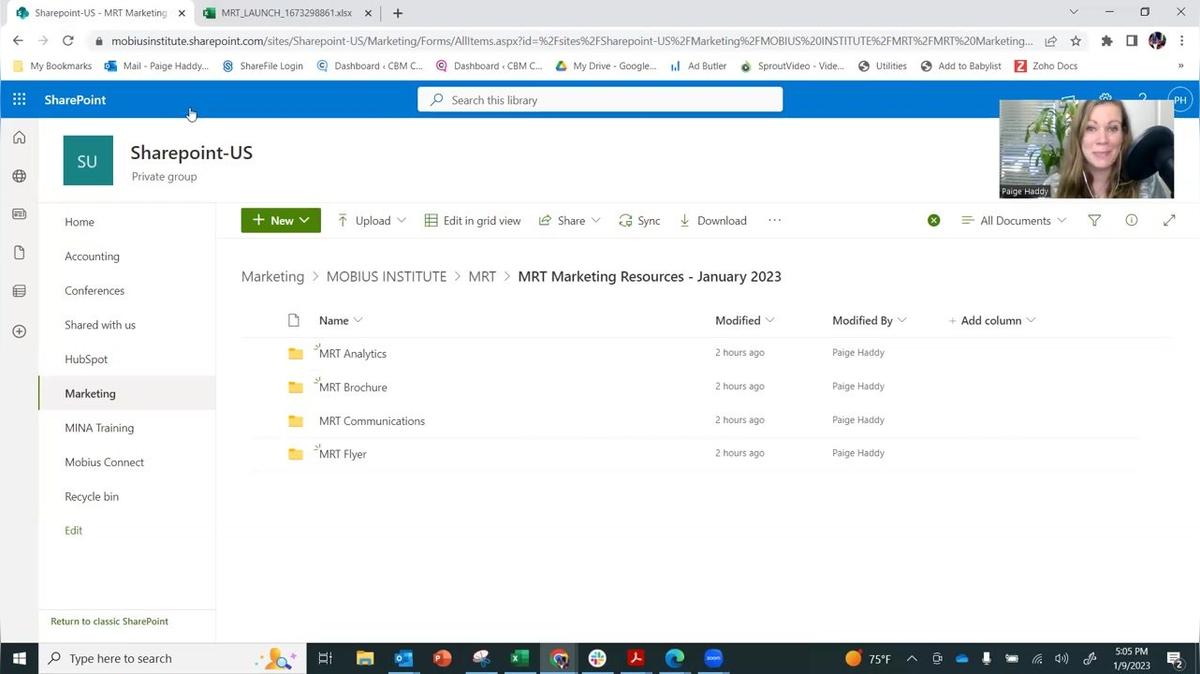Open the details pane info icon
Viewport: 1200px width, 674px height.
(x=1131, y=220)
